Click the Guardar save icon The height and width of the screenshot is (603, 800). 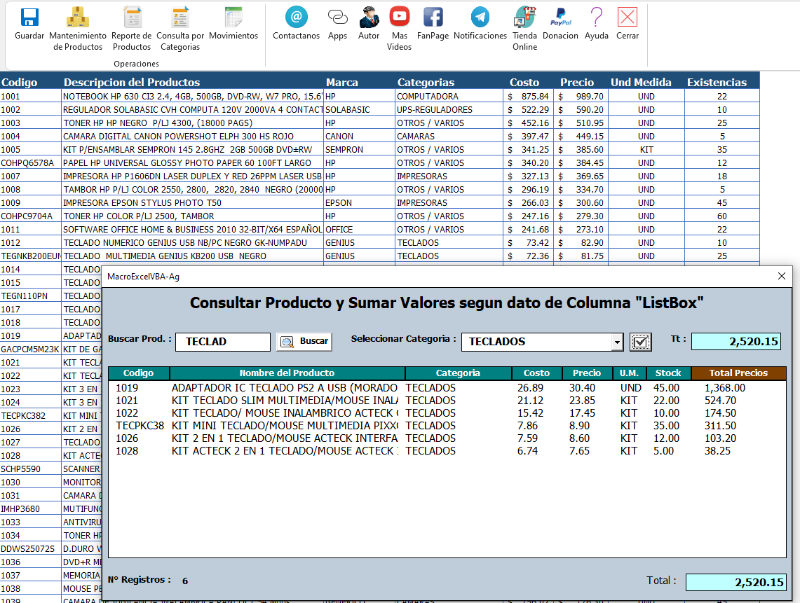[x=29, y=17]
